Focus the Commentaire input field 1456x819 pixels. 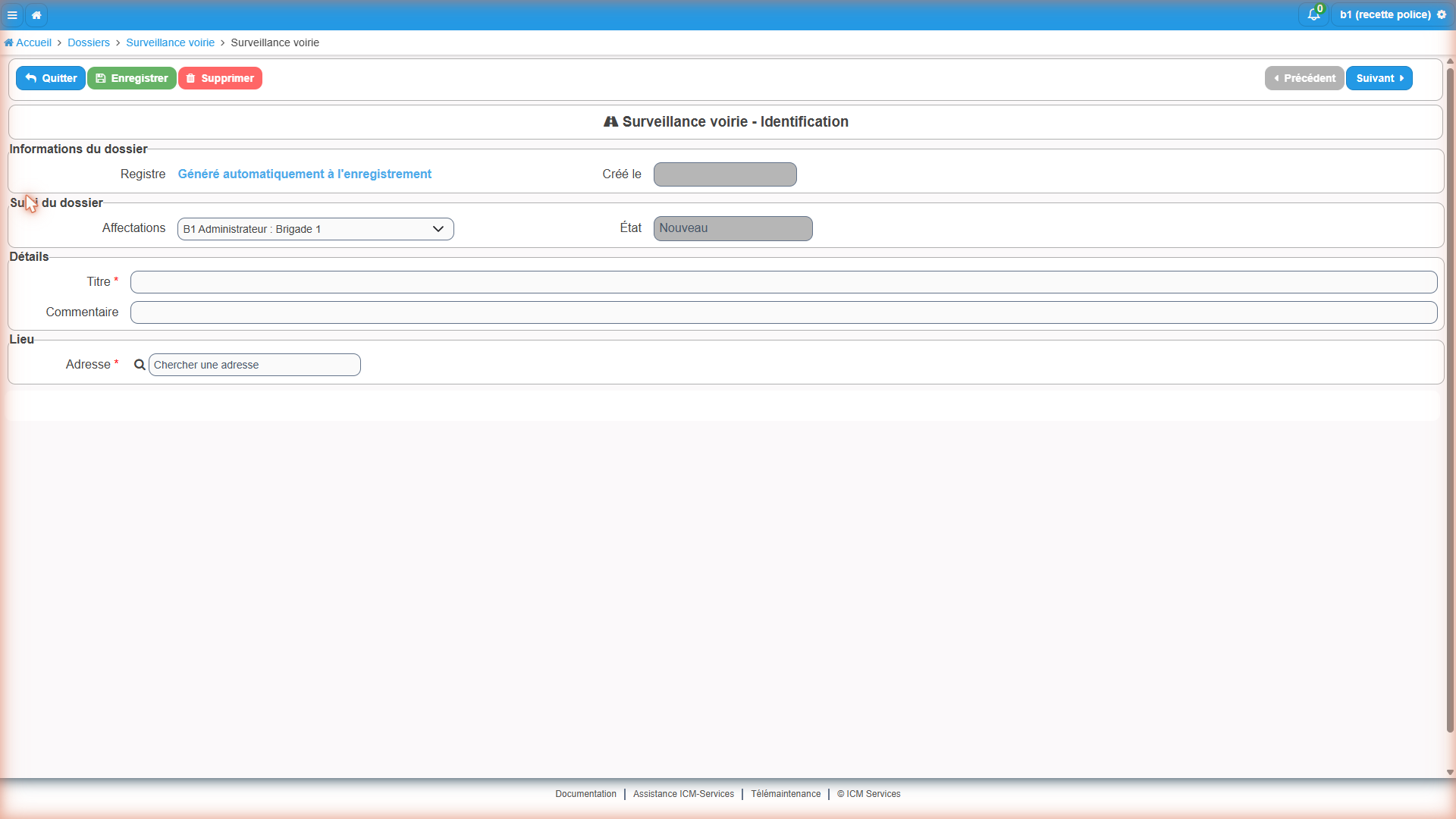(783, 312)
